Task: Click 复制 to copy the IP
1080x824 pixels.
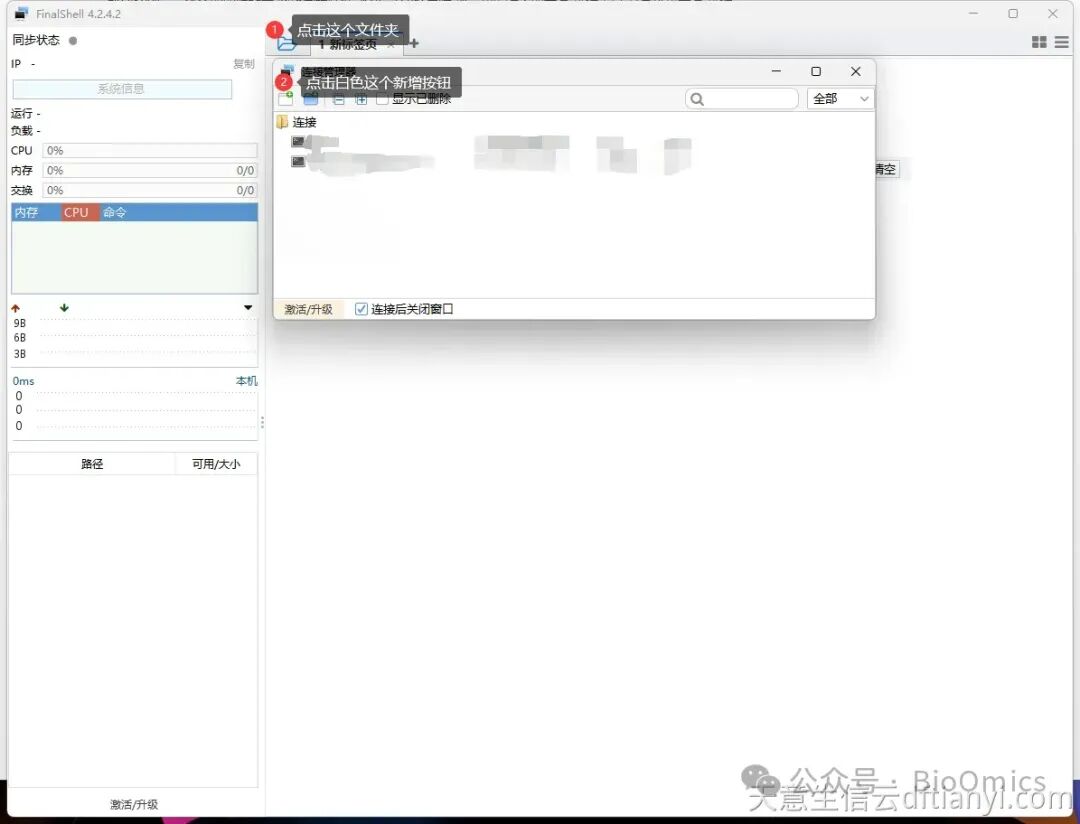Action: (244, 64)
